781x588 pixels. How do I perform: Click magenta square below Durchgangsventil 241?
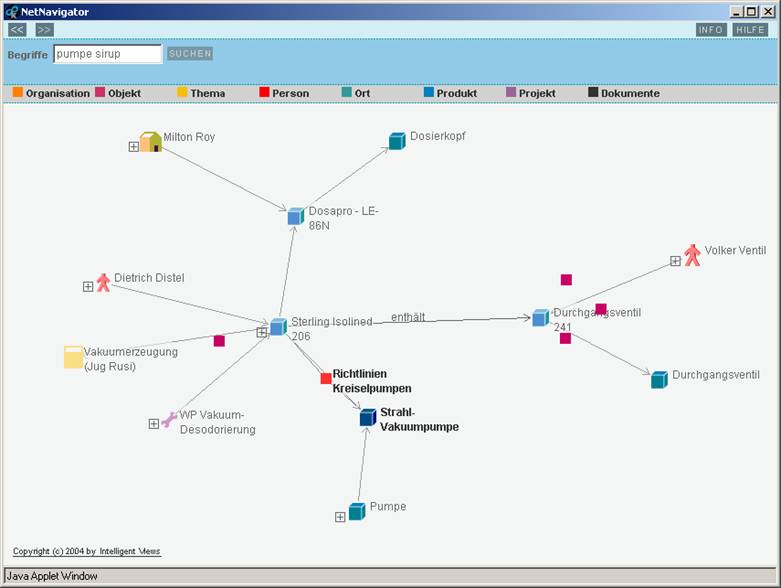coord(565,339)
